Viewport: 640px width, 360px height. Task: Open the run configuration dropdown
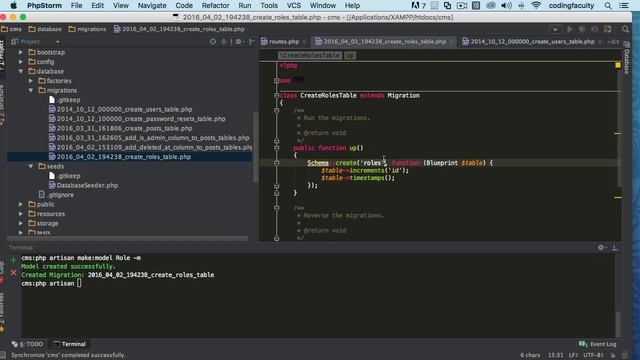click(x=555, y=29)
